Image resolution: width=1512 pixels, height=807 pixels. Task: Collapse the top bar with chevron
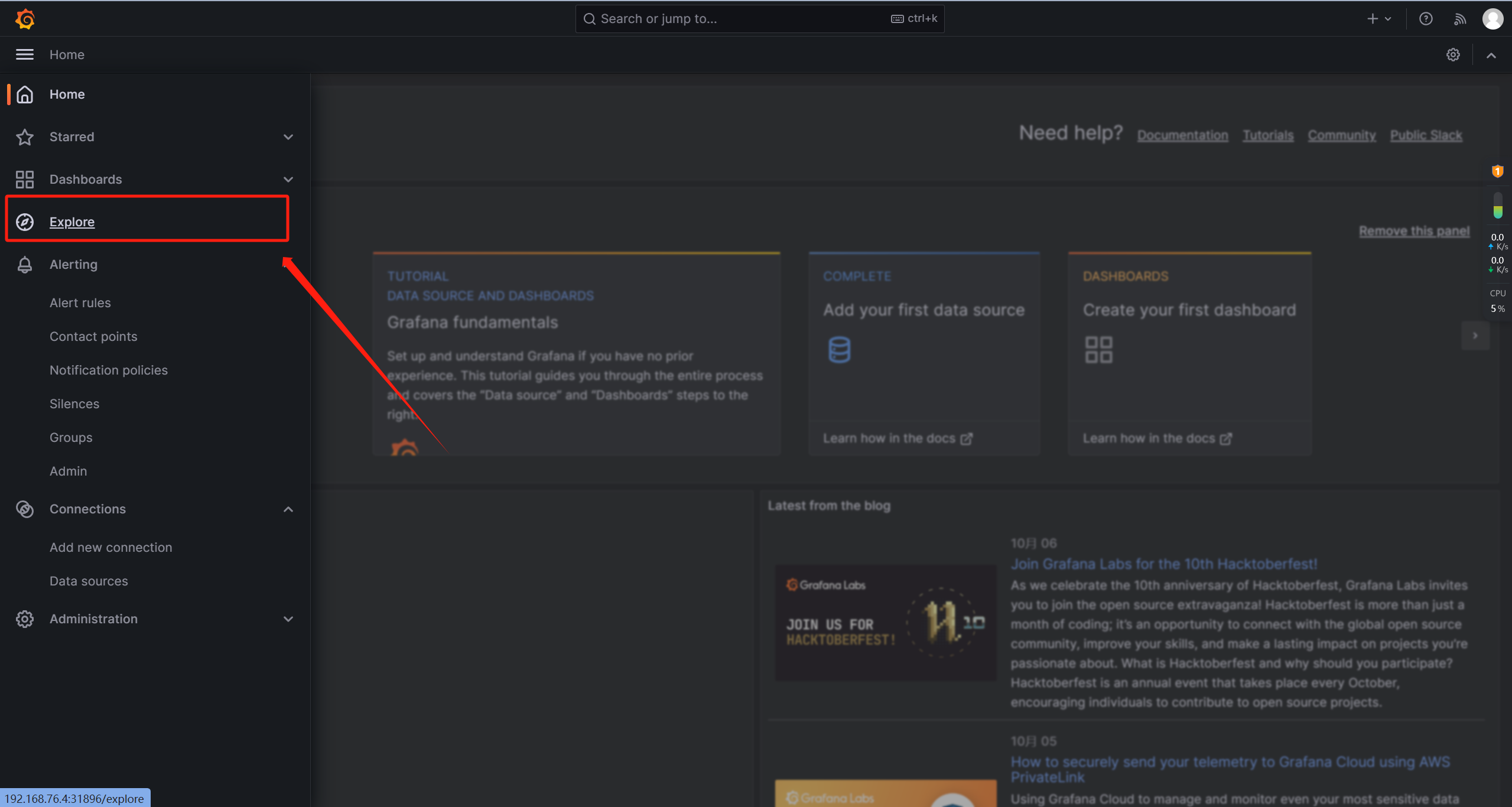tap(1491, 56)
